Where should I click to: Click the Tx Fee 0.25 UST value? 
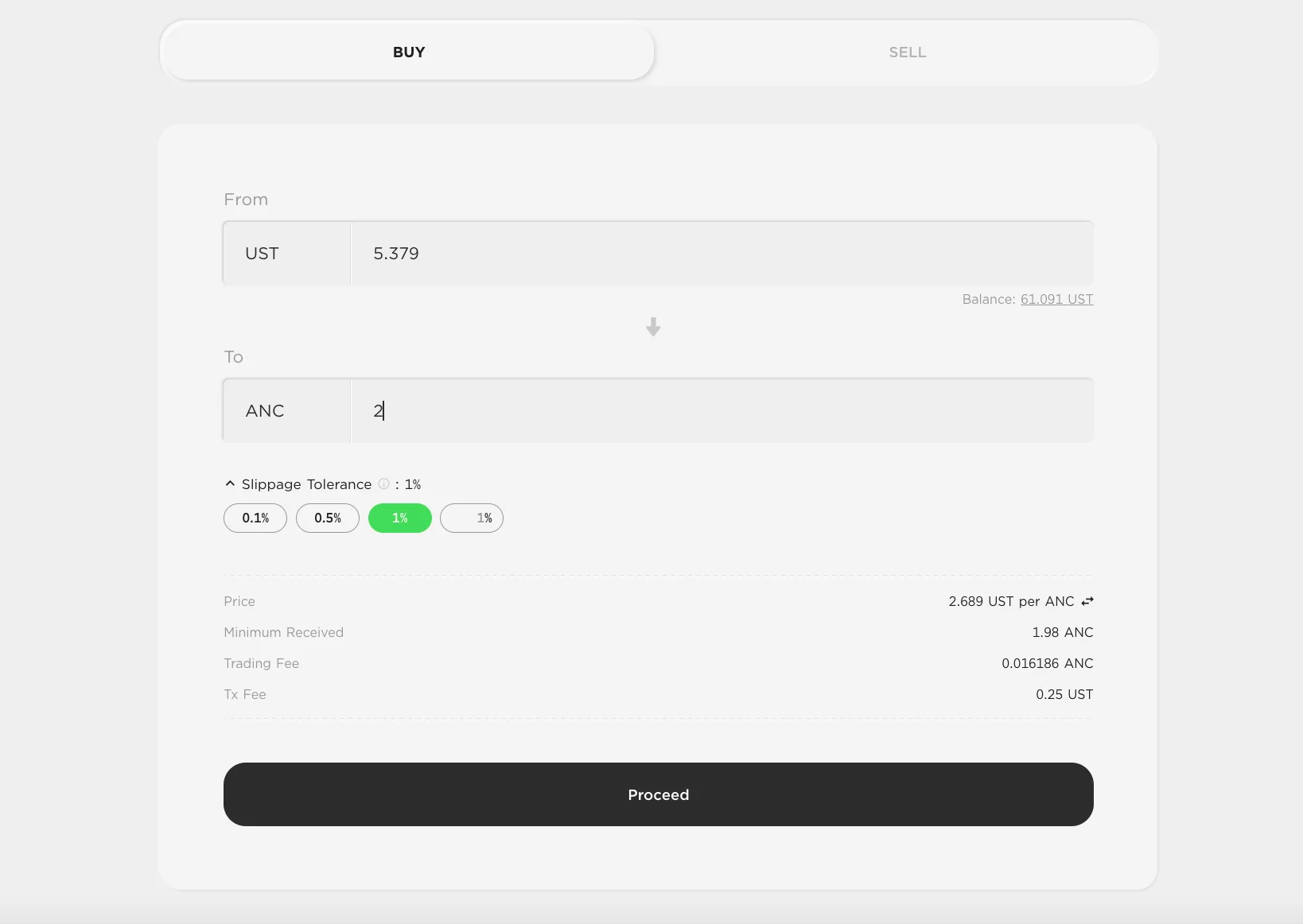(1064, 694)
